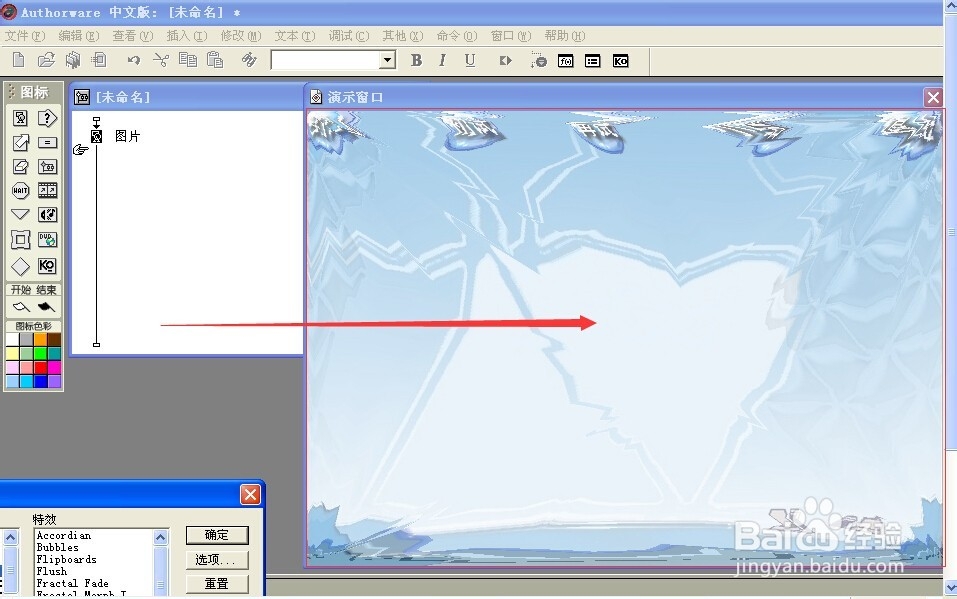Image resolution: width=957 pixels, height=599 pixels.
Task: Toggle bold formatting
Action: [x=416, y=60]
